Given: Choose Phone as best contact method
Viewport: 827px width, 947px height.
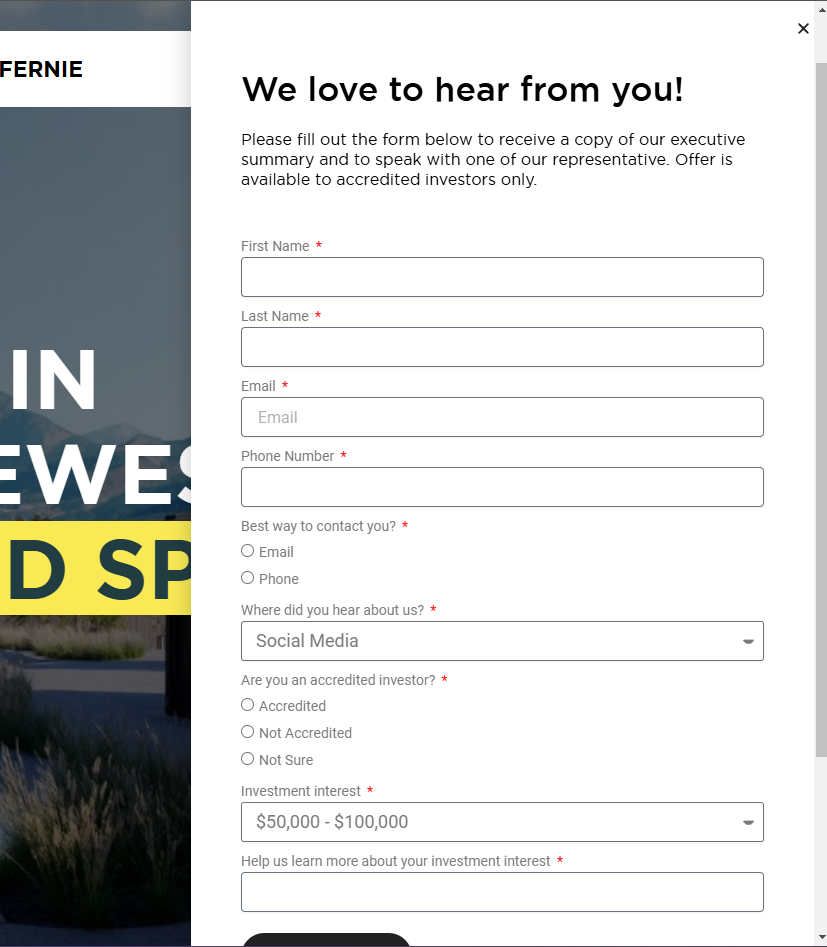Looking at the screenshot, I should point(248,578).
